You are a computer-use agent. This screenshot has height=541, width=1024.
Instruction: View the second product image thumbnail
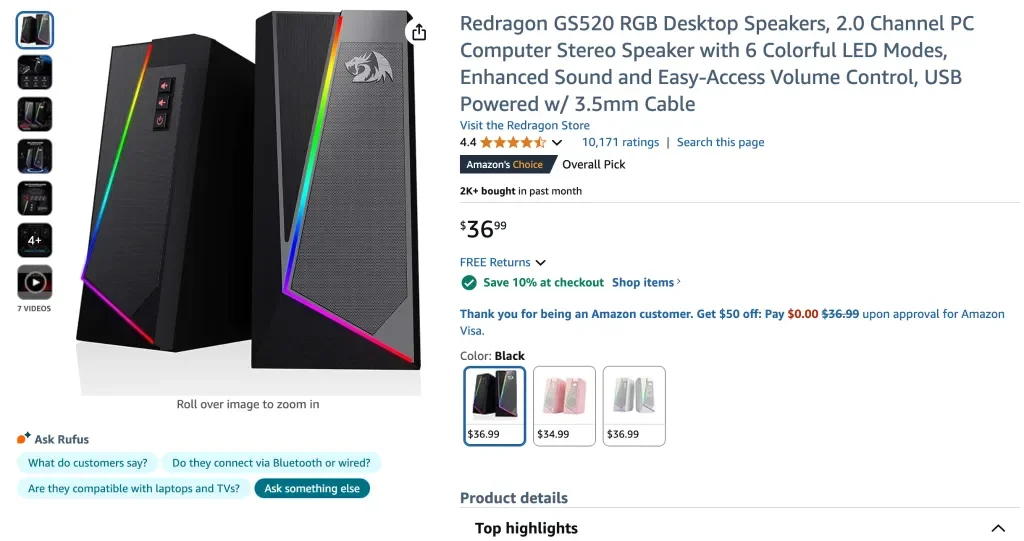[x=35, y=73]
